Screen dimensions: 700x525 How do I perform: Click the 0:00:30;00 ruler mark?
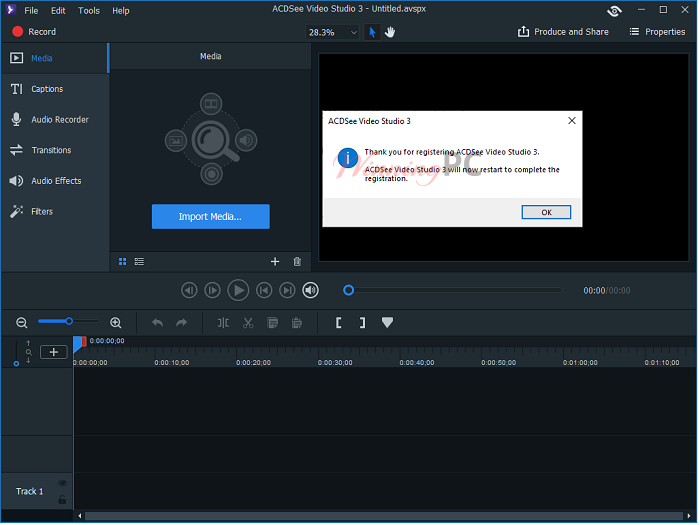pos(335,363)
